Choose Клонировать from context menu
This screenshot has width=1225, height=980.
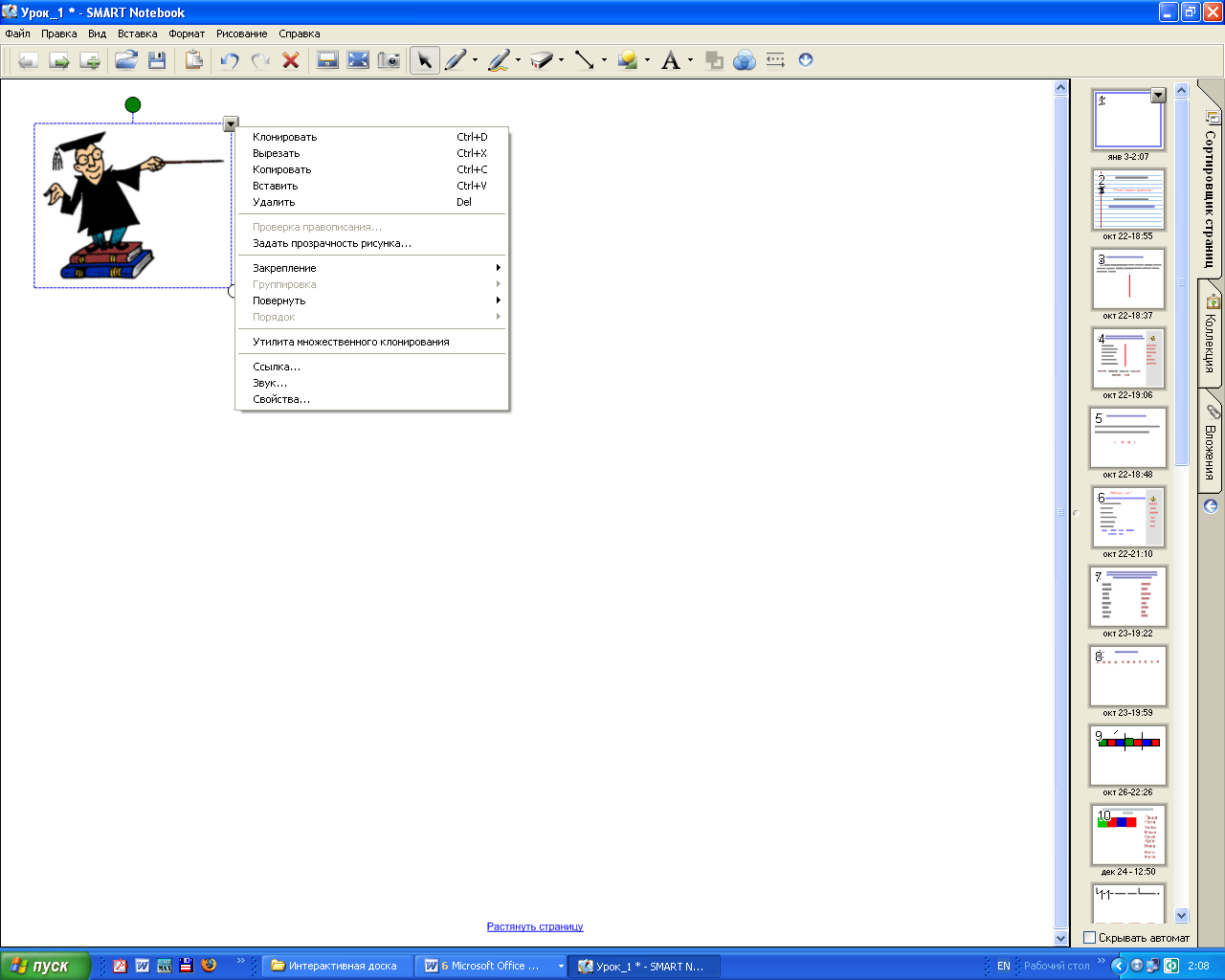(x=371, y=137)
